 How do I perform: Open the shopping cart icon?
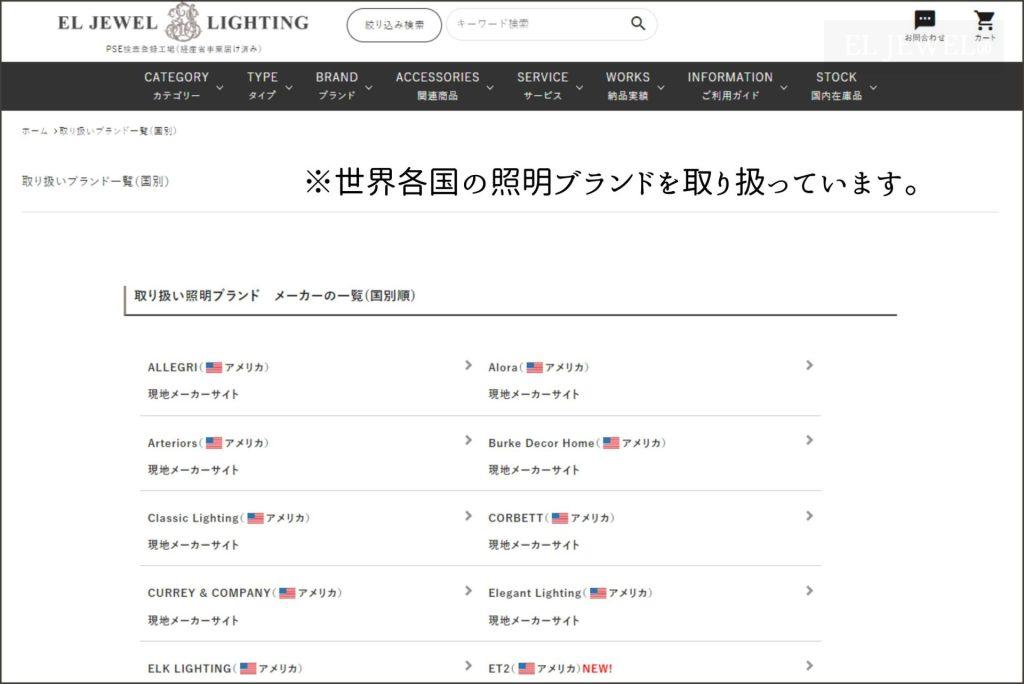[984, 22]
